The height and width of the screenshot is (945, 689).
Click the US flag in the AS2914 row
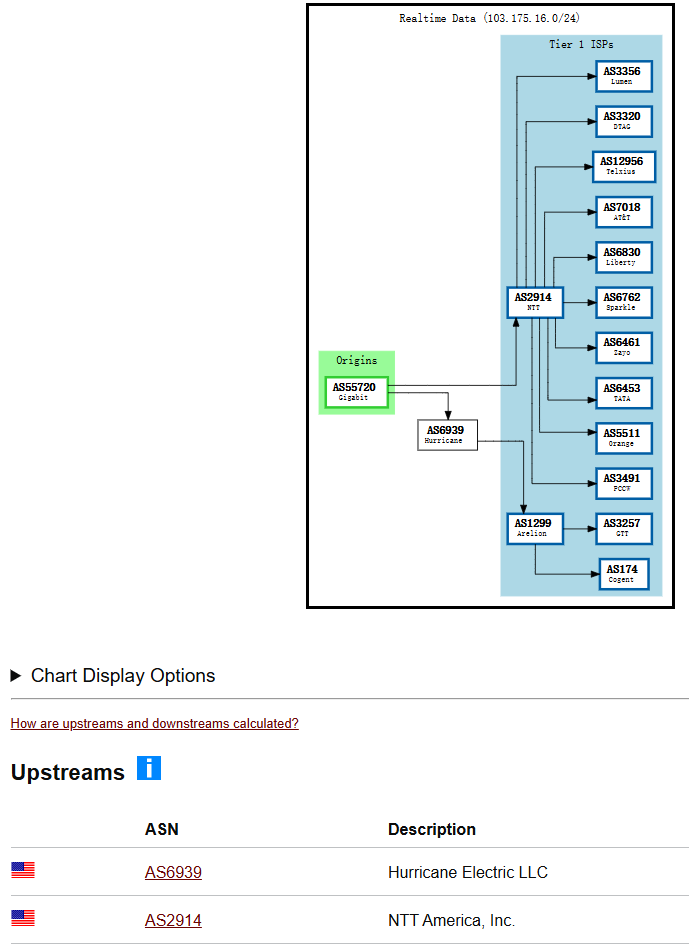23,918
